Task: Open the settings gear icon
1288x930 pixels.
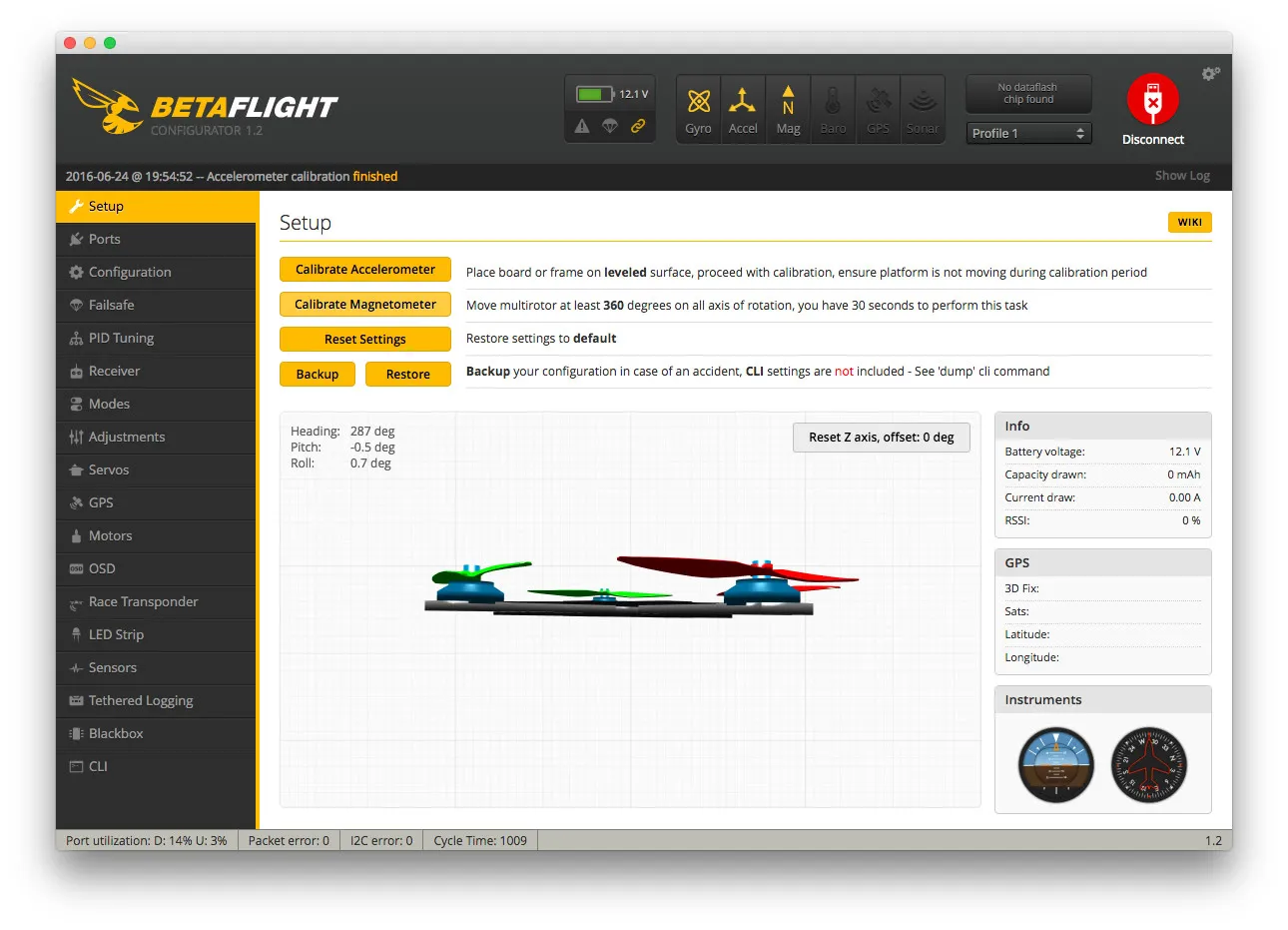Action: (1210, 74)
